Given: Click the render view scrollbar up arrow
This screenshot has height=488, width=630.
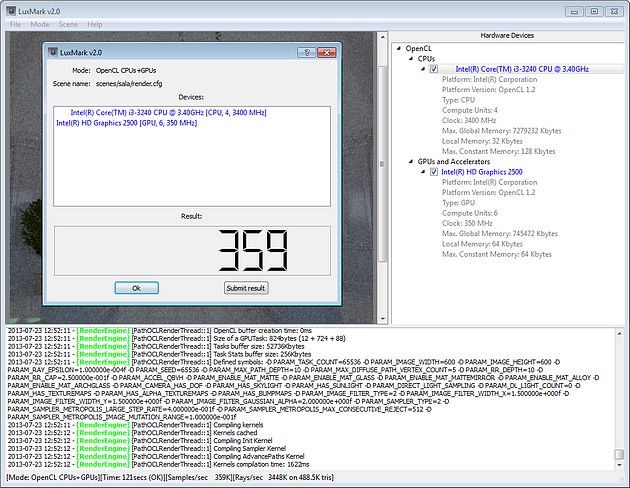Looking at the screenshot, I should [382, 37].
